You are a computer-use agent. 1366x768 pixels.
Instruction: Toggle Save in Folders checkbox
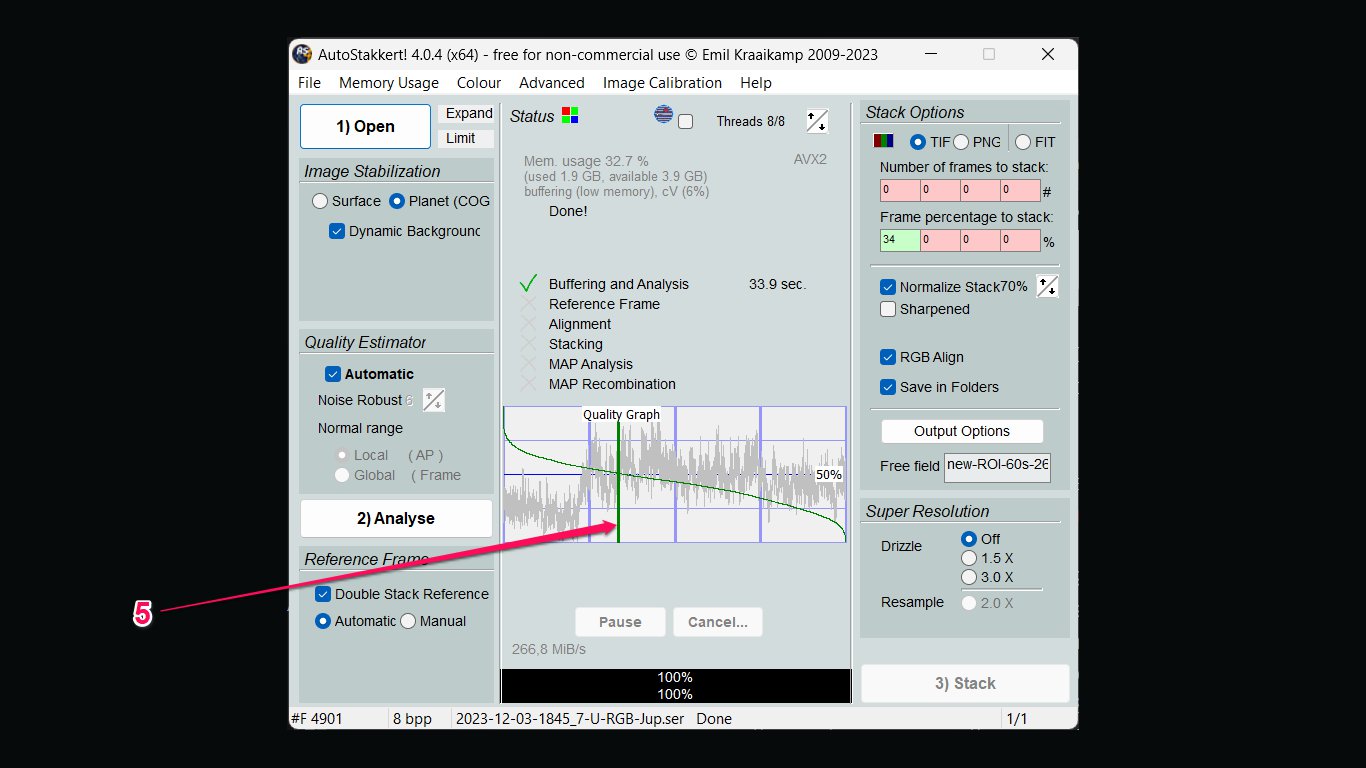(x=888, y=387)
